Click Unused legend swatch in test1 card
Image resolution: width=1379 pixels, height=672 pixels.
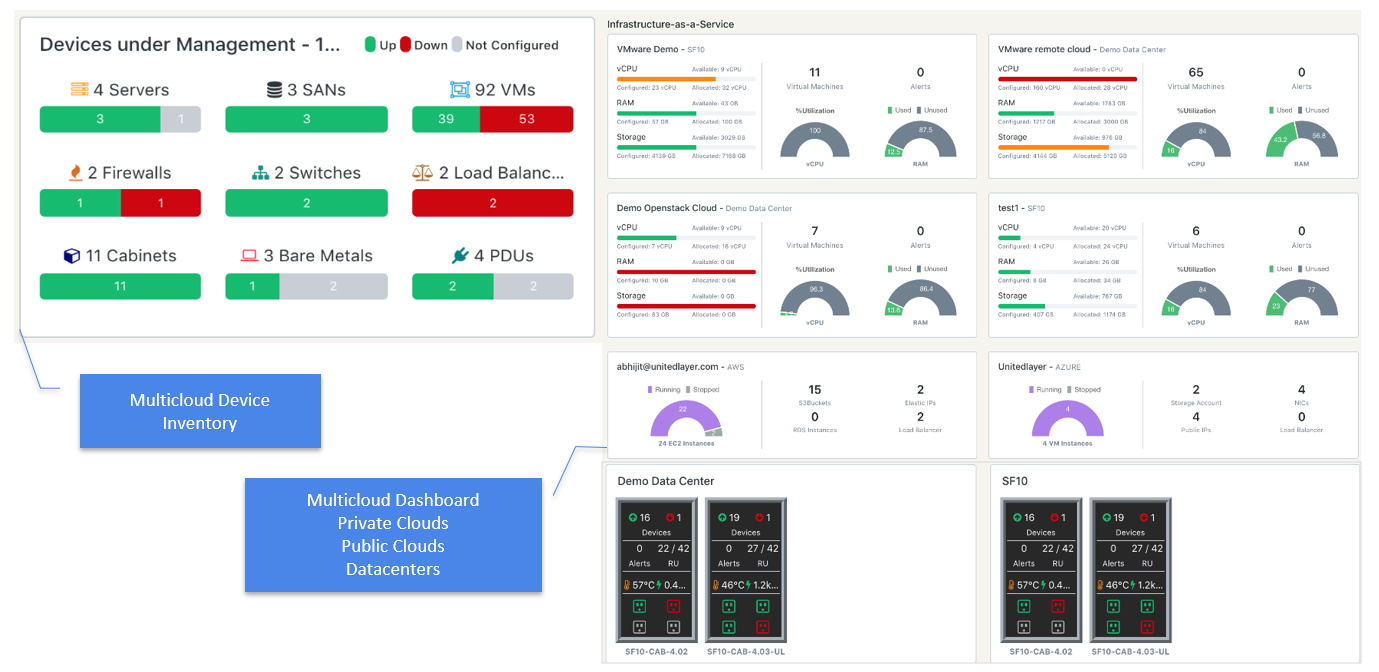pyautogui.click(x=1300, y=269)
